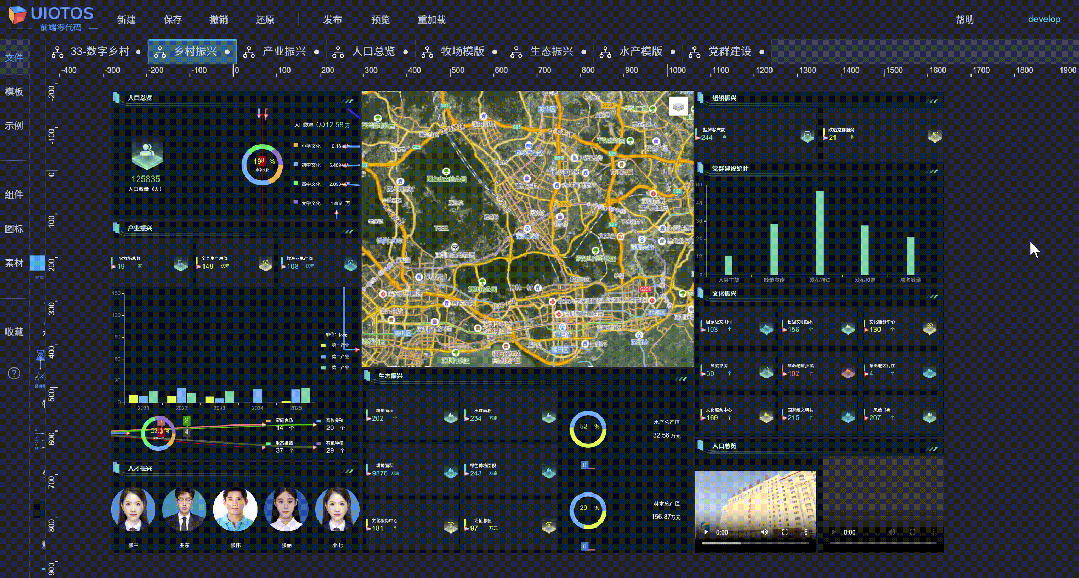1079x578 pixels.
Task: Click the icon on the 97 stat card
Action: pyautogui.click(x=548, y=527)
